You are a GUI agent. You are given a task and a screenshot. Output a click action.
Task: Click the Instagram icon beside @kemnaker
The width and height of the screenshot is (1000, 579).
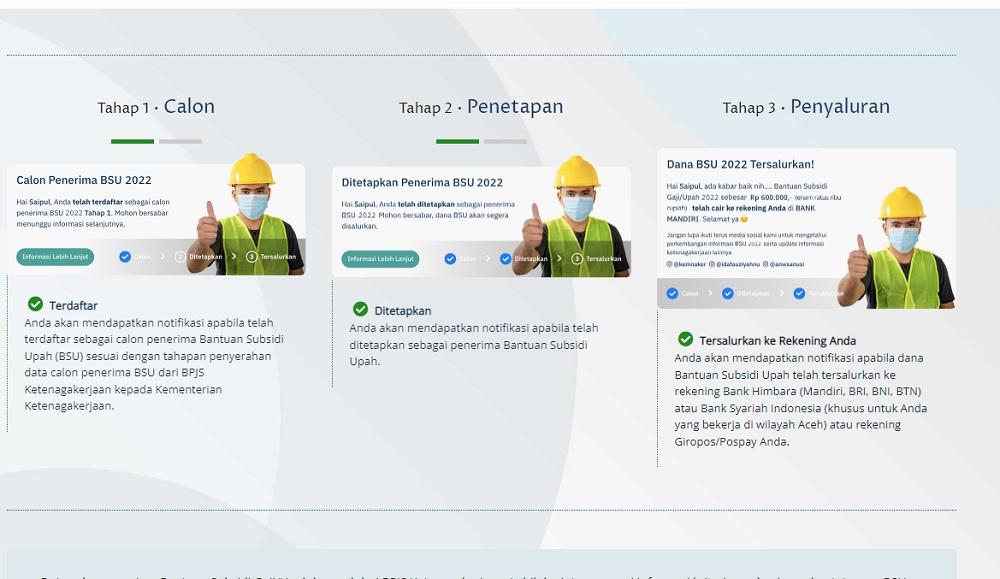[670, 263]
